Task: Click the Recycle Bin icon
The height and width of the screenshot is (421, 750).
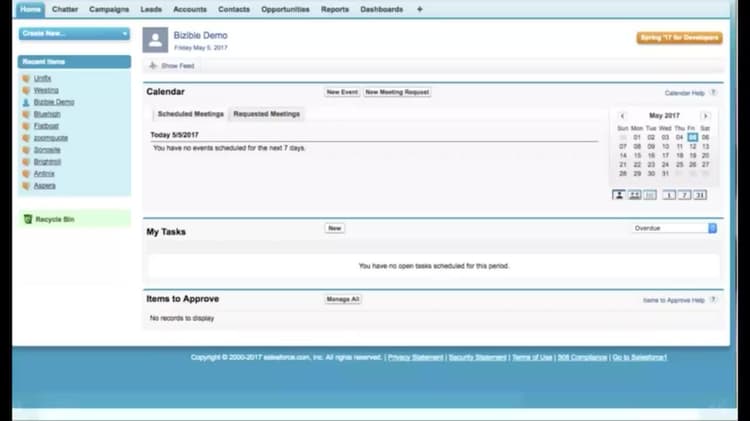Action: (28, 219)
